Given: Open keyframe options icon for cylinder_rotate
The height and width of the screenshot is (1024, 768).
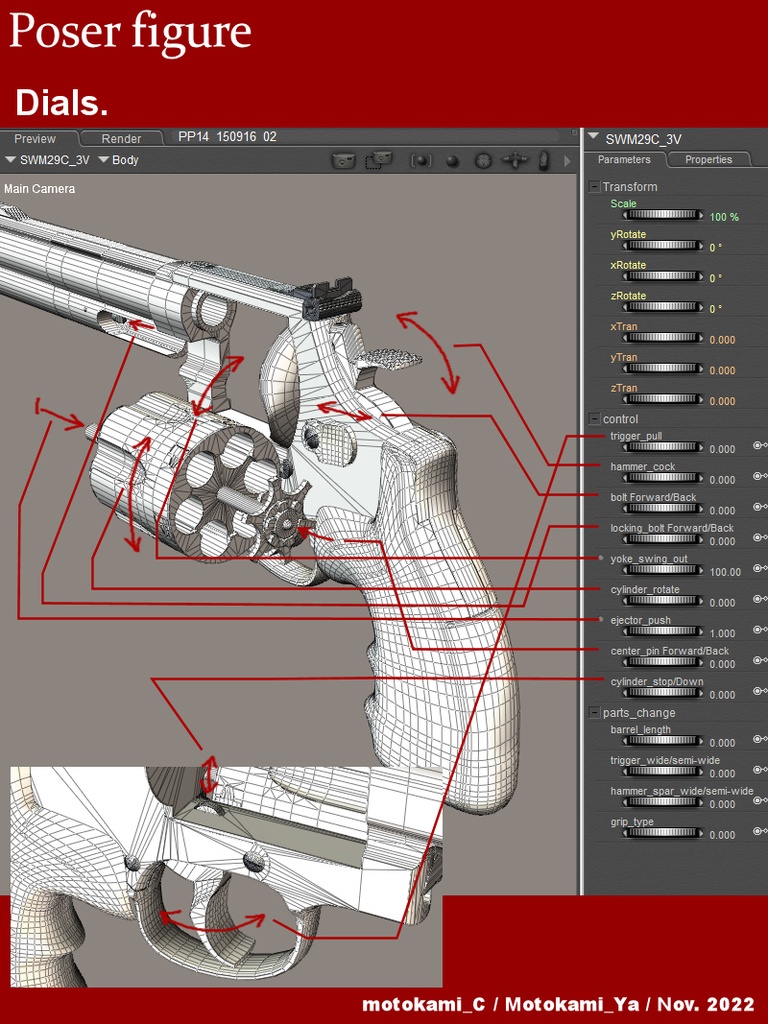Looking at the screenshot, I should click(760, 599).
